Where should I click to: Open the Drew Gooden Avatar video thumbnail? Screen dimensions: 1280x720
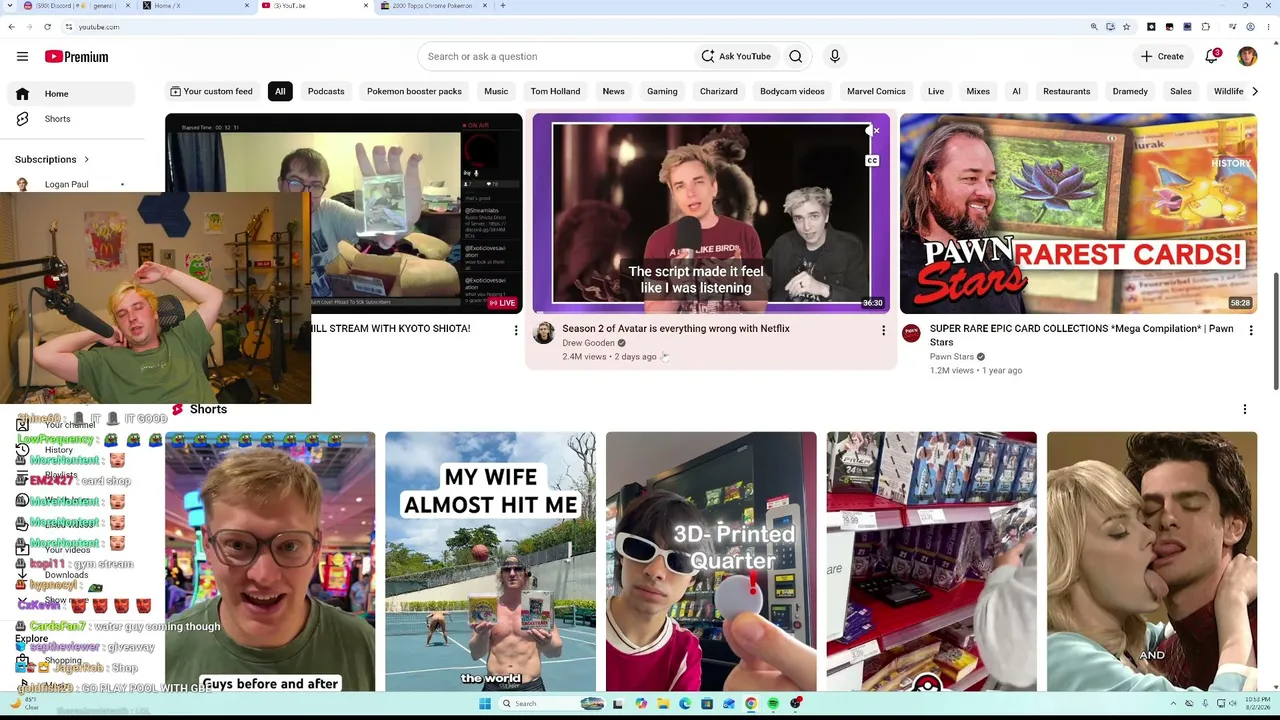tap(710, 213)
